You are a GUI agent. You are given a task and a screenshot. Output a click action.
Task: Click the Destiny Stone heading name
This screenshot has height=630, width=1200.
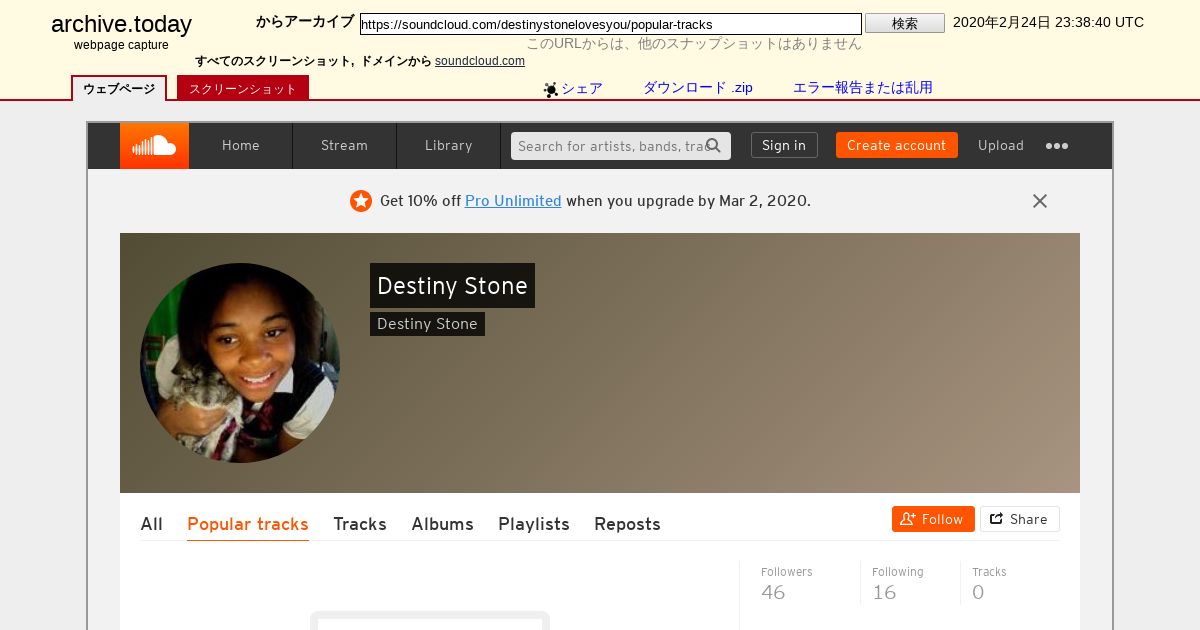point(452,286)
